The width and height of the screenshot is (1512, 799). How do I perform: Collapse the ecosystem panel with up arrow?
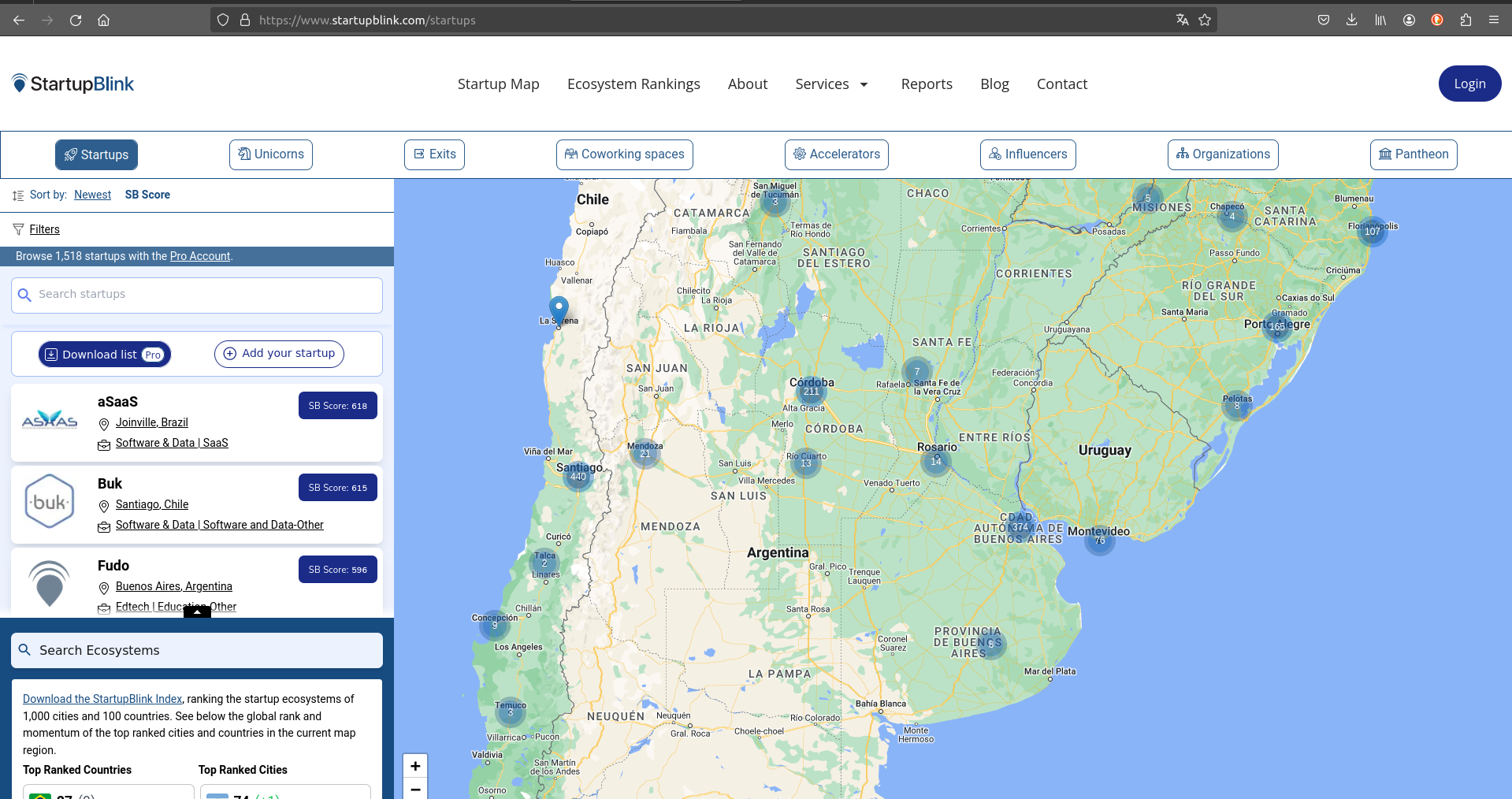(x=197, y=611)
